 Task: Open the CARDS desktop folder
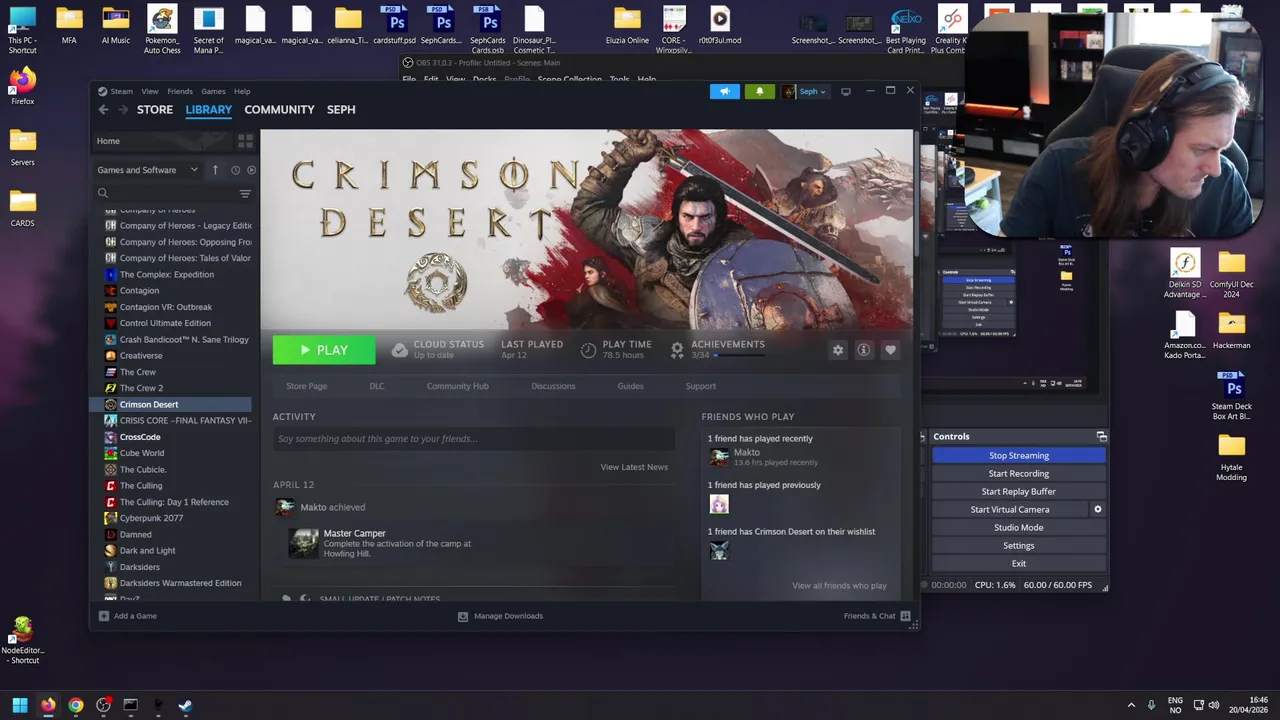(x=22, y=207)
